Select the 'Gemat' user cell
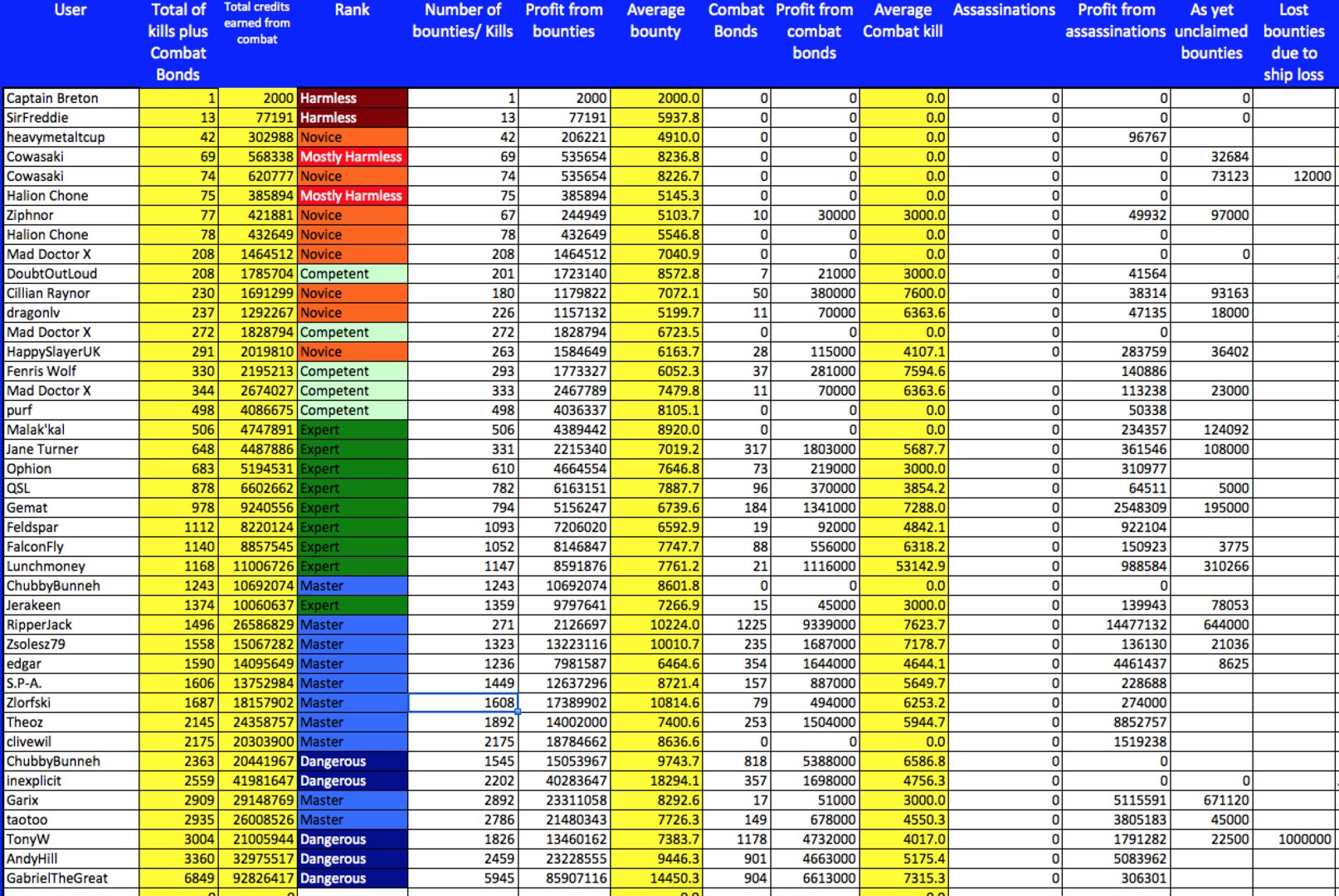 point(71,508)
